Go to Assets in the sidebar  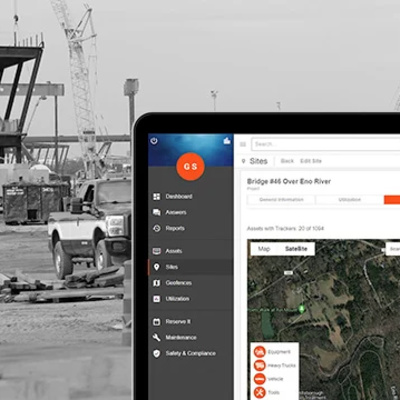[174, 251]
